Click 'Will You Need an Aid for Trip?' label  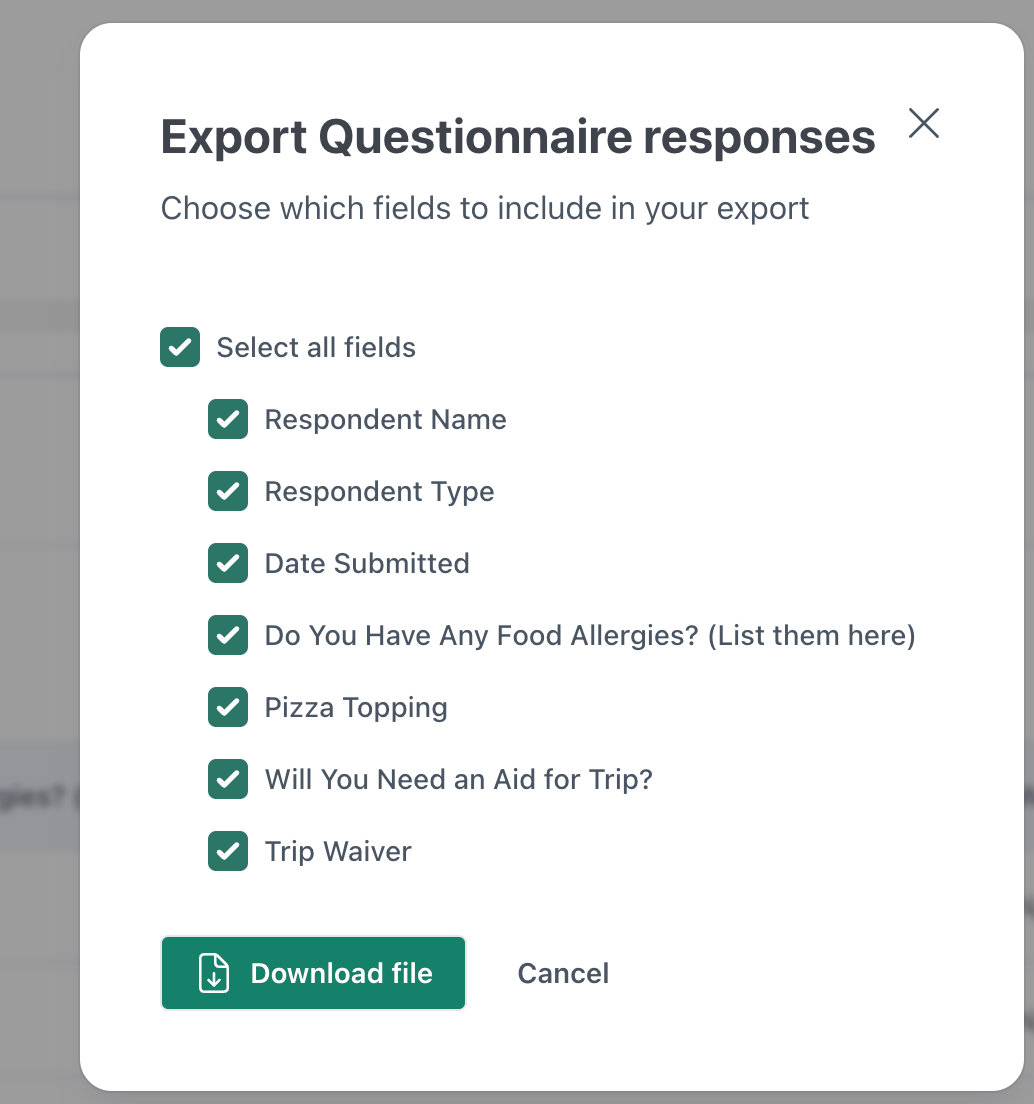point(459,779)
